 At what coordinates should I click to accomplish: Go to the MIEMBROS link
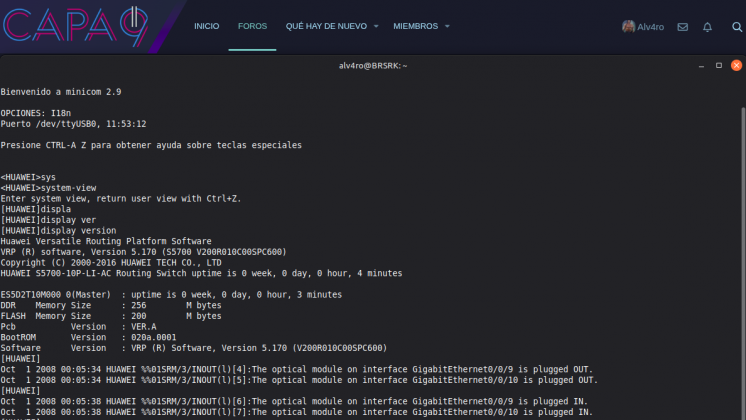pos(415,26)
